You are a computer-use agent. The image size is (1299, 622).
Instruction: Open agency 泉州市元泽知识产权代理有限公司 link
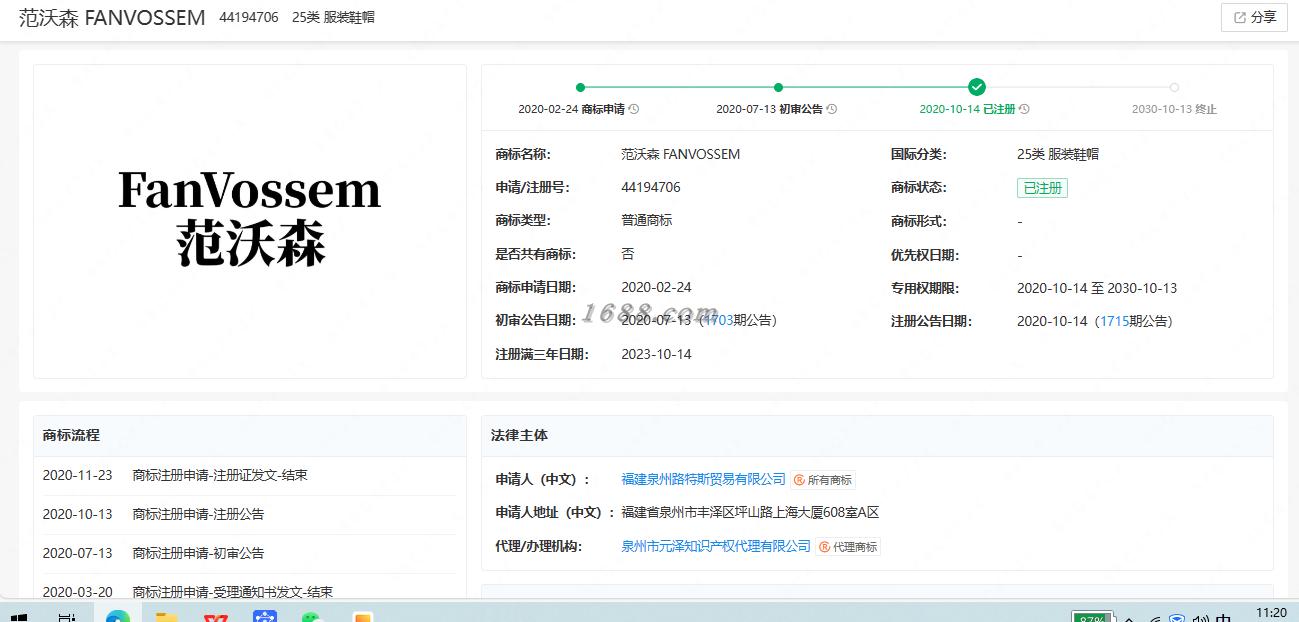716,546
